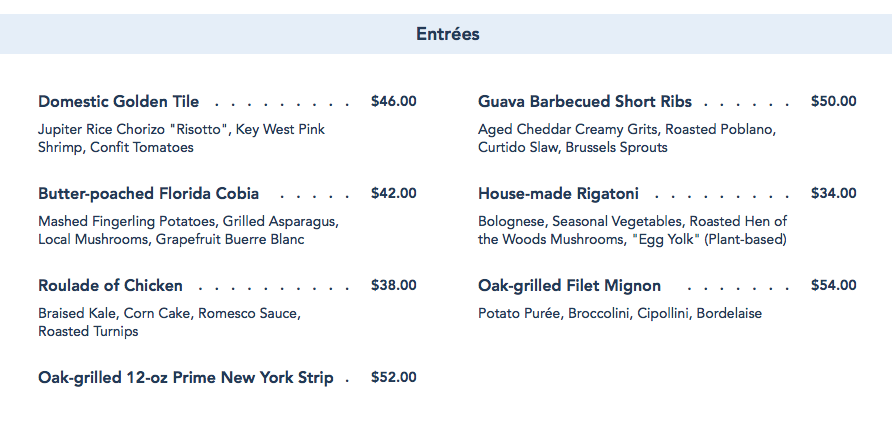Click the $46.00 price for Golden Tile
892x429 pixels.
point(393,102)
